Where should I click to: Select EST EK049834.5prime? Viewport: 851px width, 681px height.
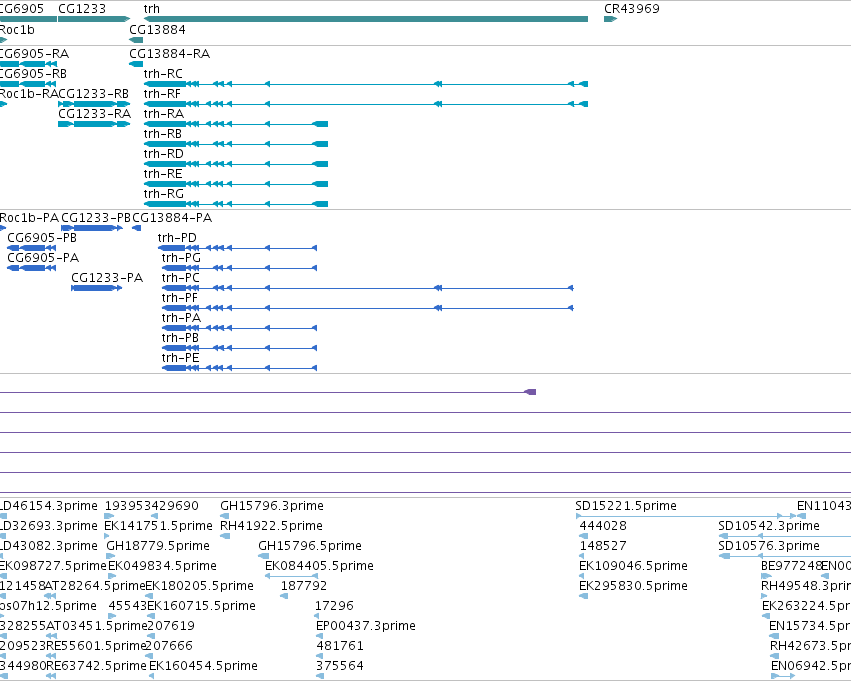162,566
